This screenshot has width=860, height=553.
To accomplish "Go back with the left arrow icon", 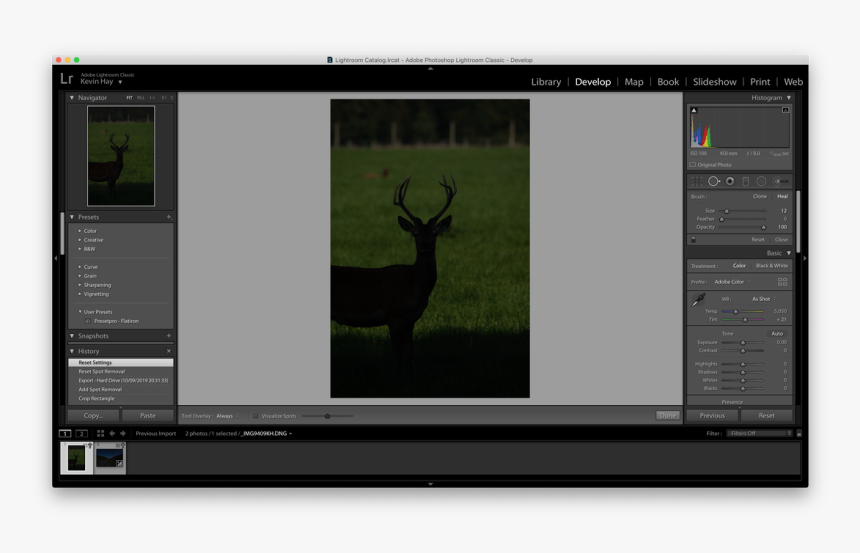I will click(112, 433).
